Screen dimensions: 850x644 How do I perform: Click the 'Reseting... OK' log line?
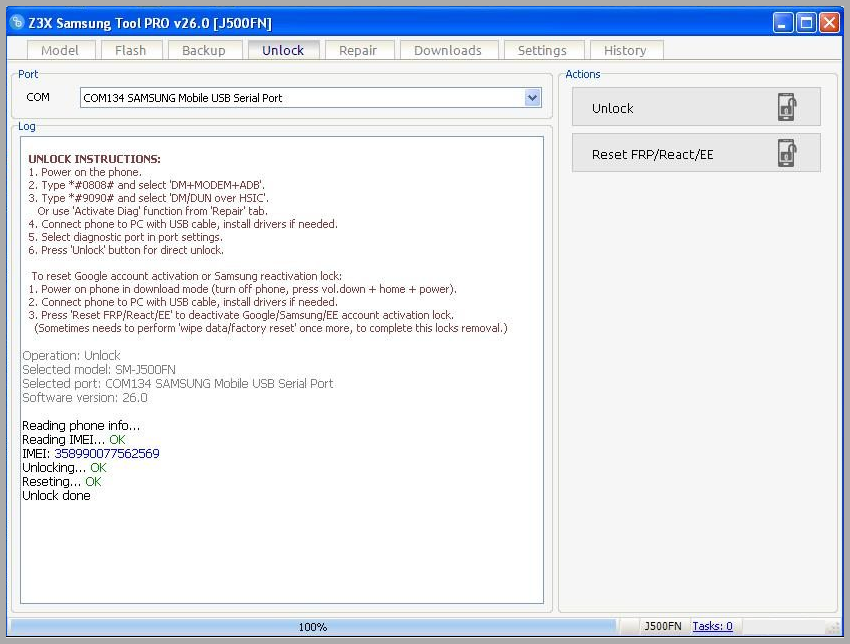coord(62,482)
